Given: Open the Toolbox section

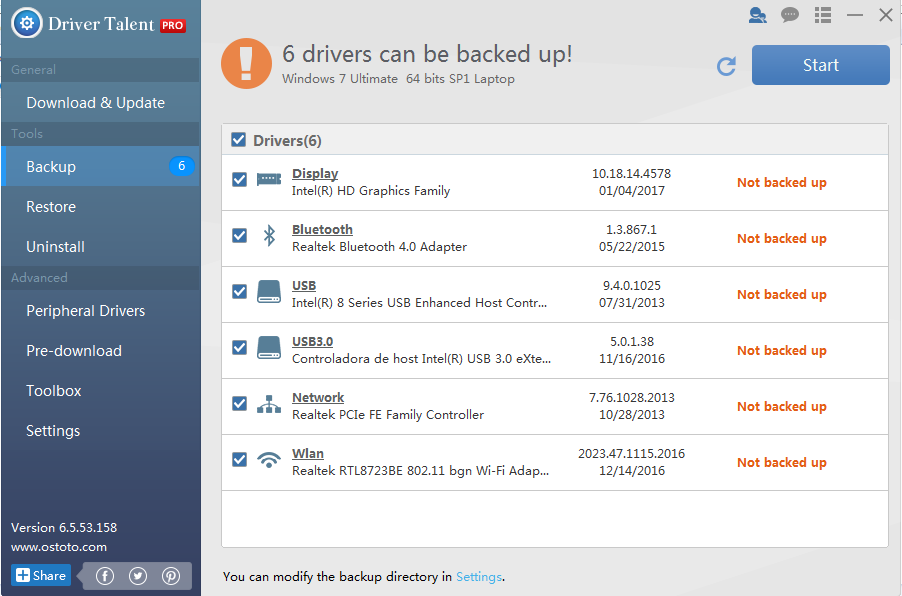Looking at the screenshot, I should [x=101, y=391].
